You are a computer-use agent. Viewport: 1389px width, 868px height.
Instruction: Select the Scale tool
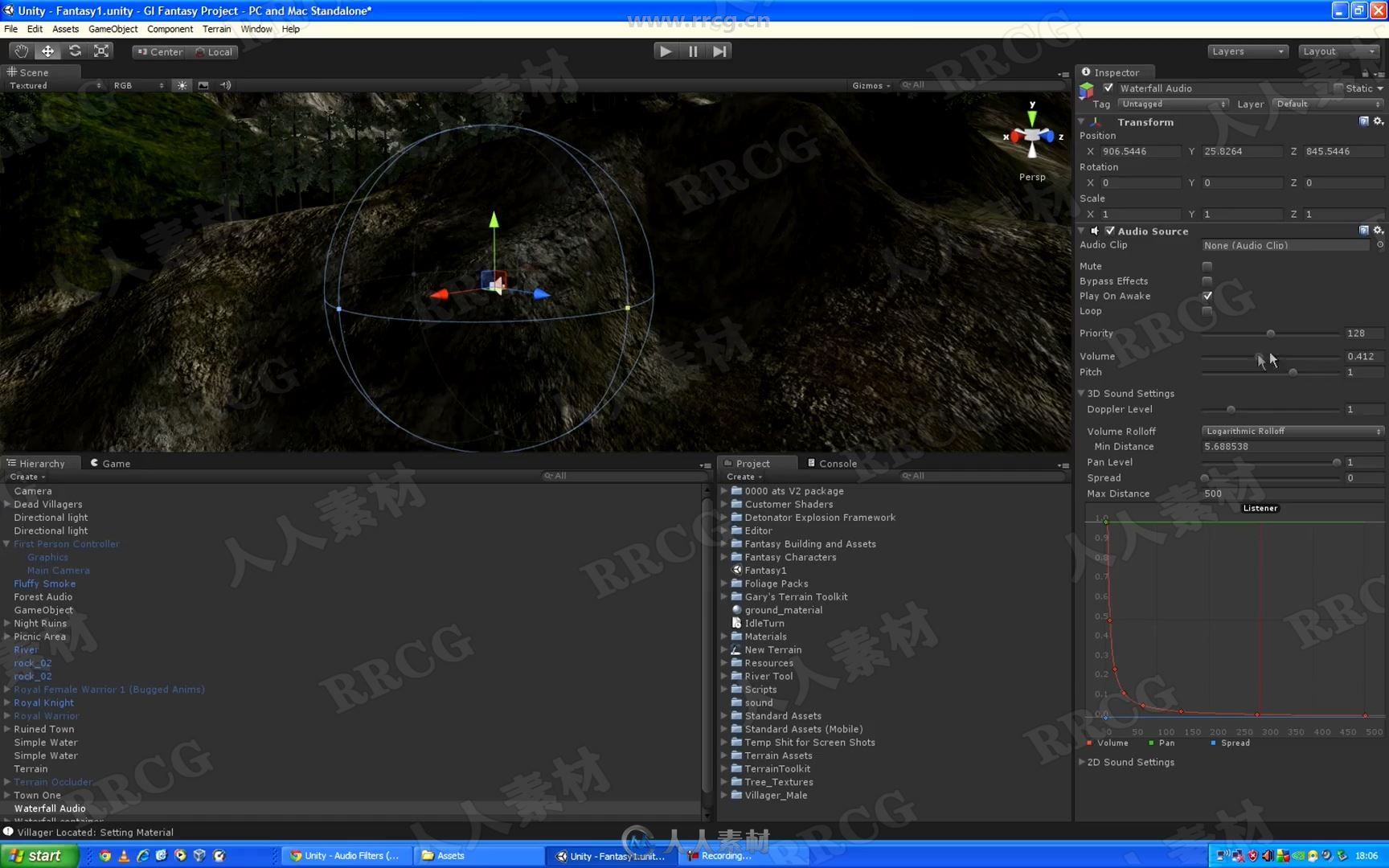[101, 51]
